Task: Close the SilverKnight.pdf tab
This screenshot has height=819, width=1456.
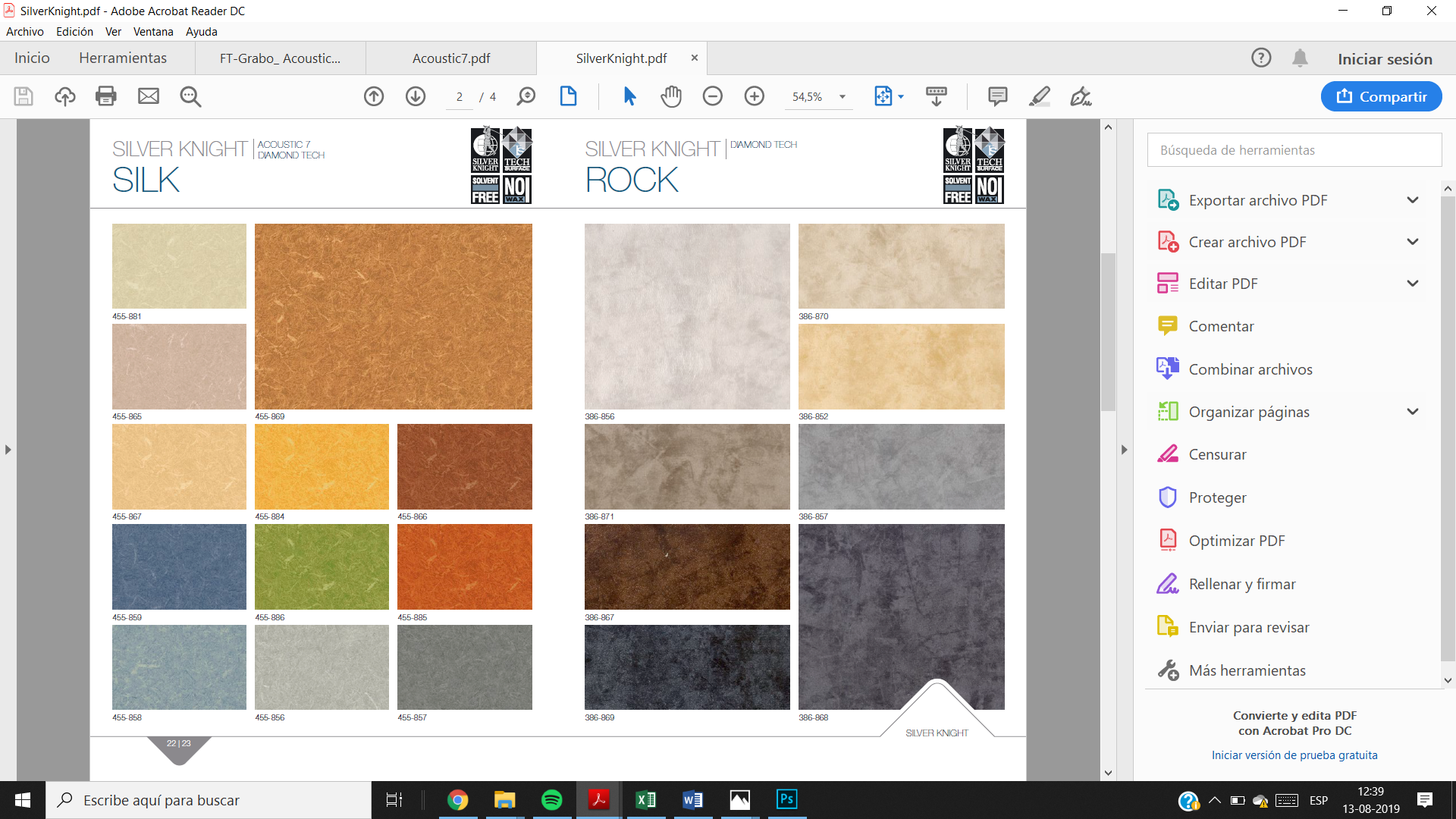Action: click(694, 58)
